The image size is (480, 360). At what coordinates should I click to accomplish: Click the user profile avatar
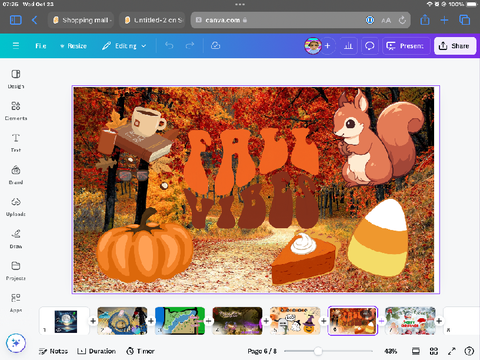313,46
